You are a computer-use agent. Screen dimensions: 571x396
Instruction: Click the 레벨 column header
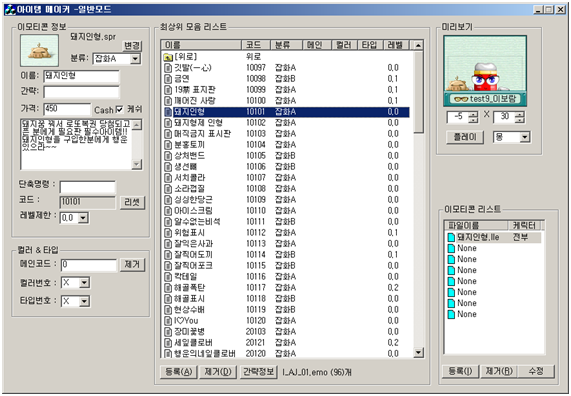click(395, 45)
